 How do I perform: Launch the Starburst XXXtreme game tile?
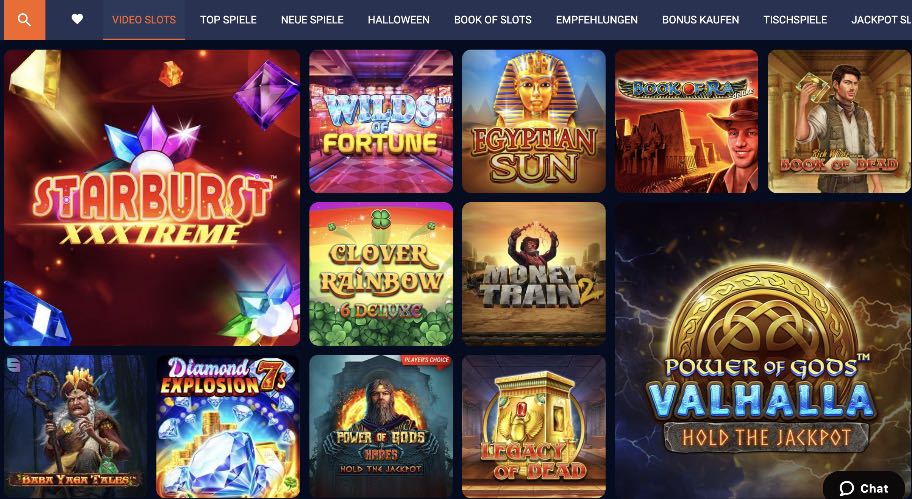152,198
